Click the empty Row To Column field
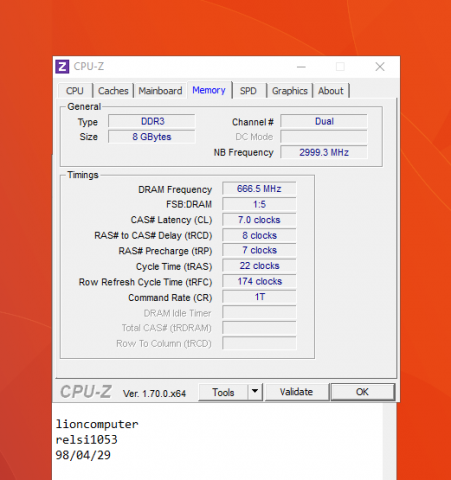The height and width of the screenshot is (480, 451). click(x=259, y=343)
